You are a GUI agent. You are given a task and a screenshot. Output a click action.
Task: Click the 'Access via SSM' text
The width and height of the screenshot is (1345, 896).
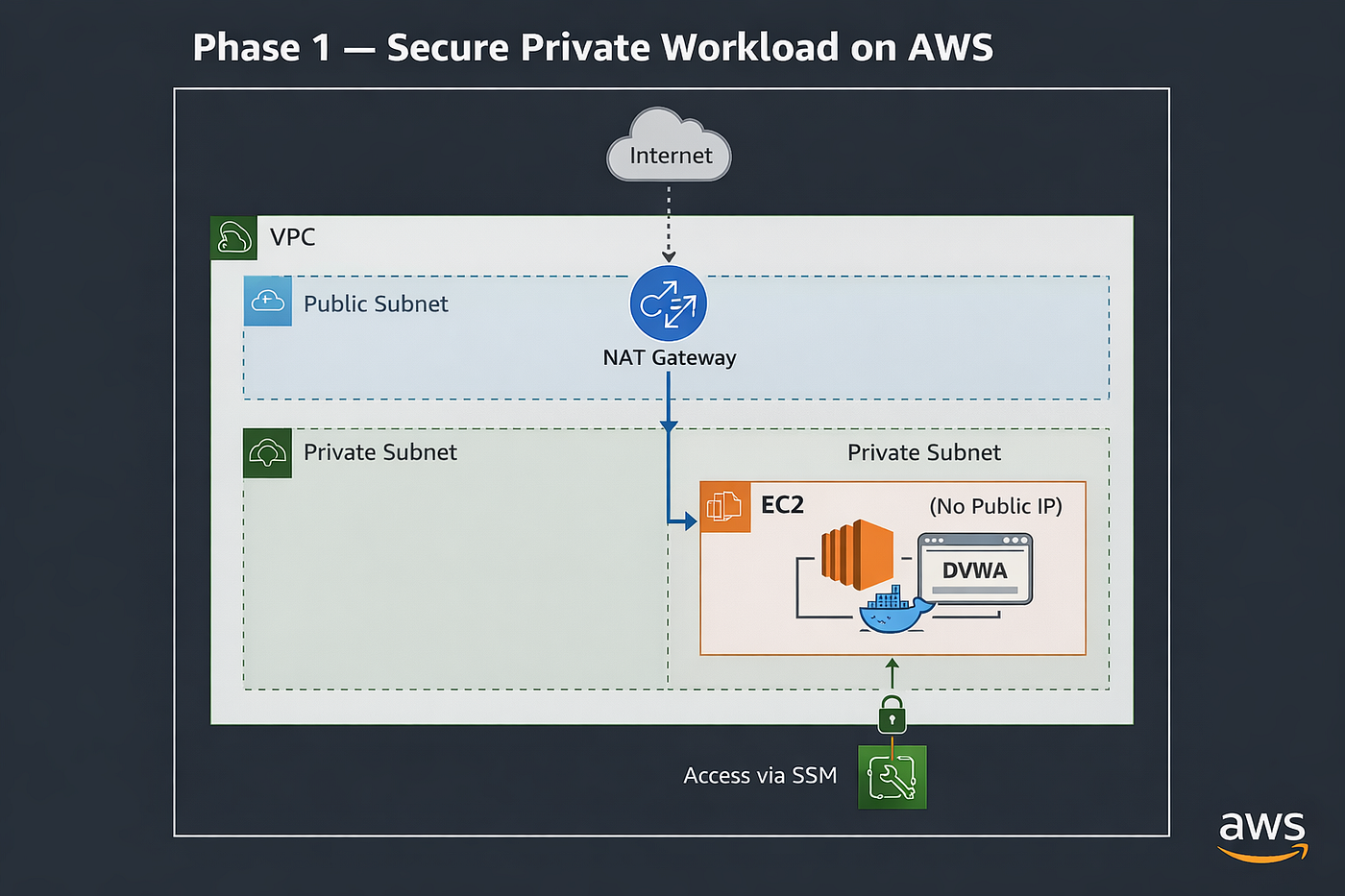[x=760, y=775]
